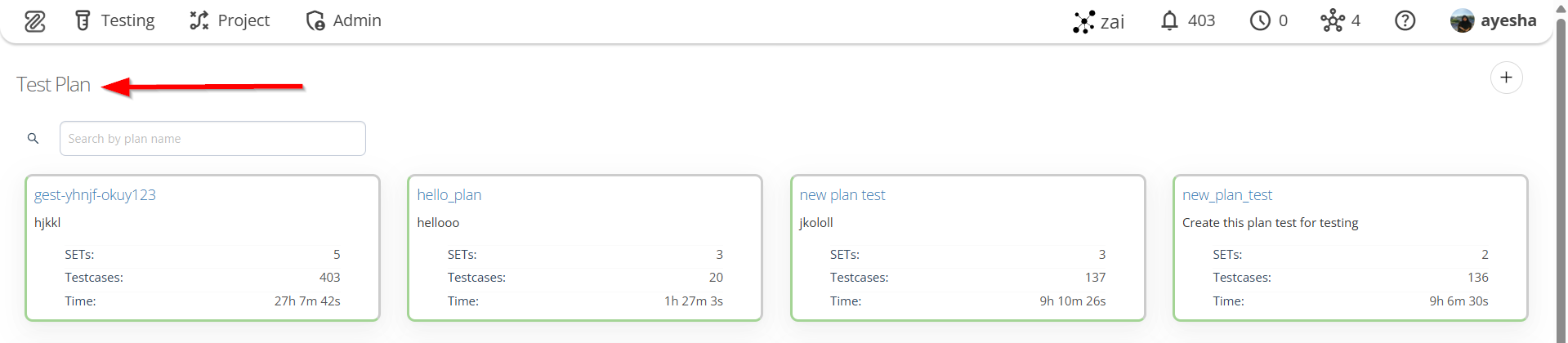This screenshot has width=1568, height=343.
Task: Click the clock pending-tasks icon
Action: [x=1260, y=20]
